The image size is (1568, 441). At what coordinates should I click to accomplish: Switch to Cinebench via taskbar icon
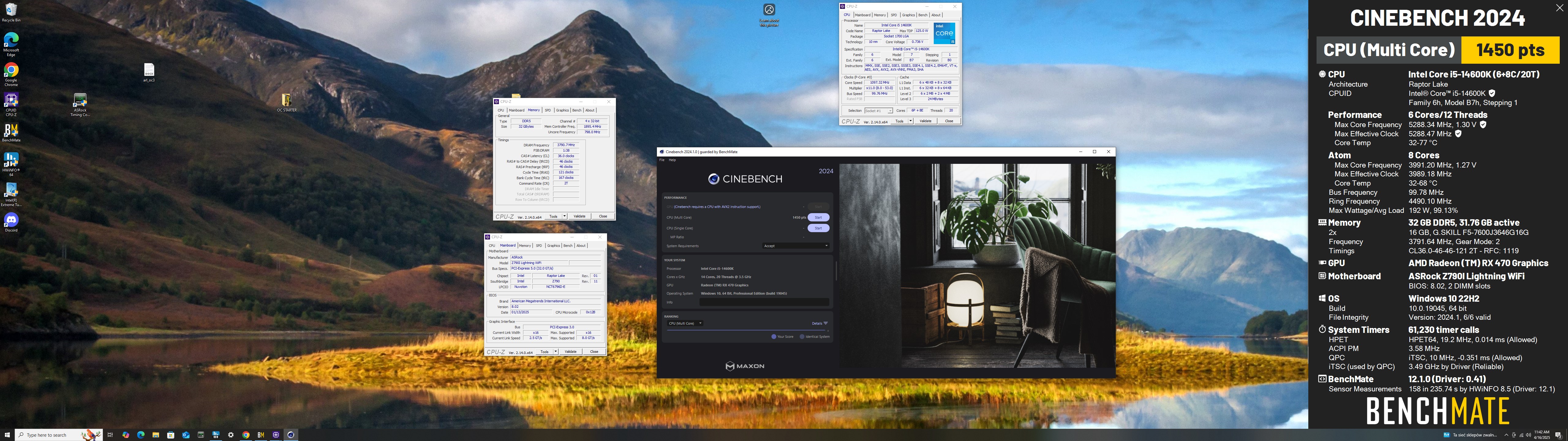coord(291,435)
